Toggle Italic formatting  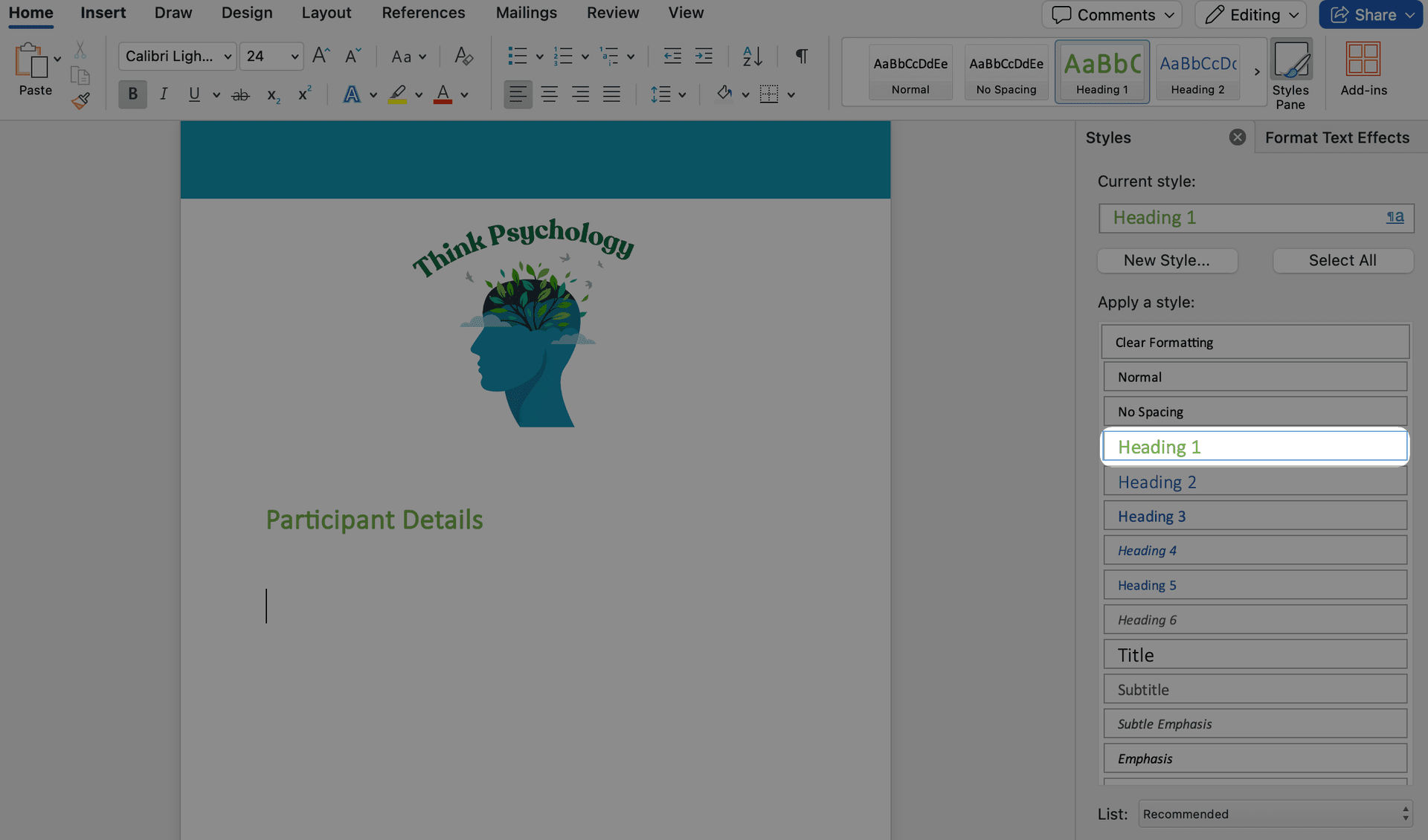[x=163, y=95]
